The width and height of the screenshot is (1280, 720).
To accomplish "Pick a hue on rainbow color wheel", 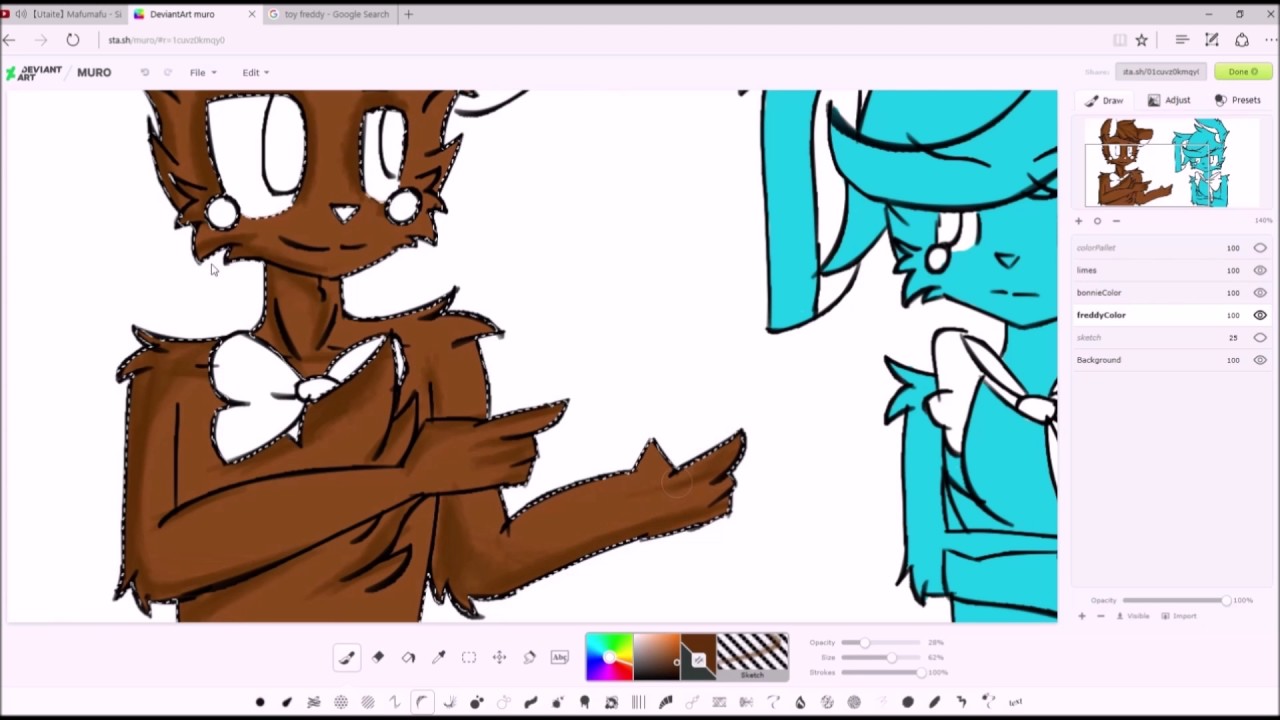I will pyautogui.click(x=609, y=657).
